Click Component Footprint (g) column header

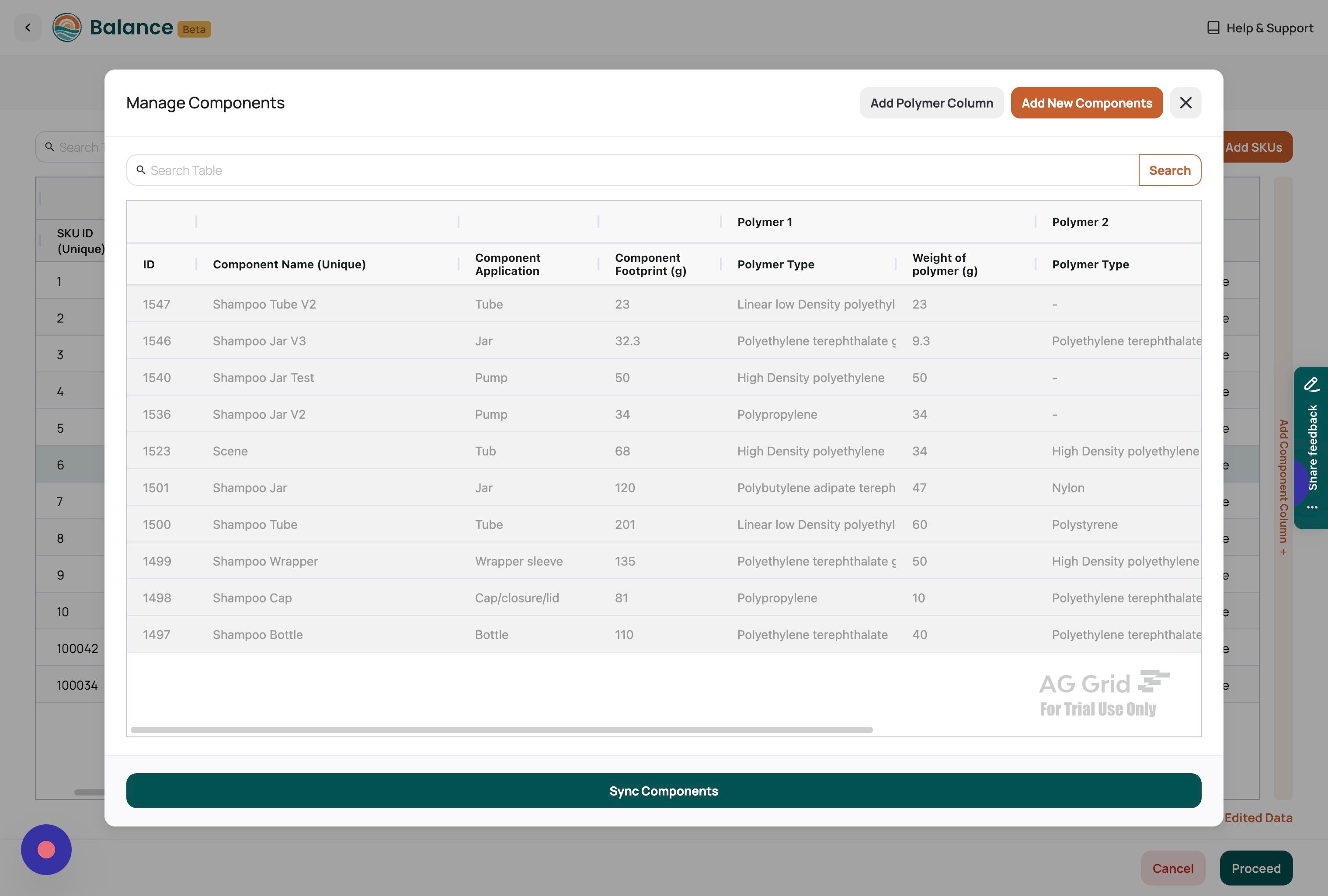pyautogui.click(x=650, y=264)
